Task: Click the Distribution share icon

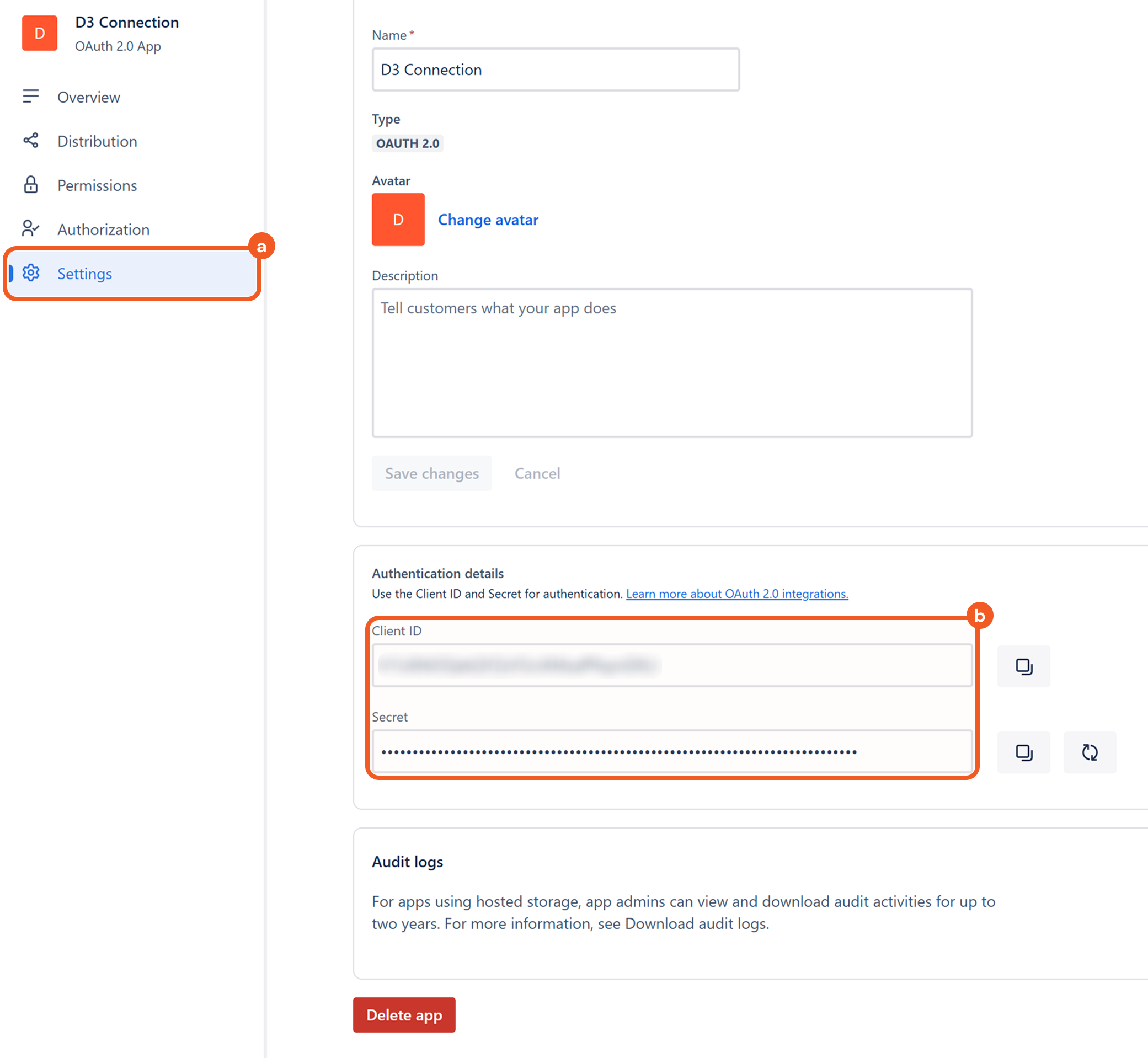Action: coord(31,140)
